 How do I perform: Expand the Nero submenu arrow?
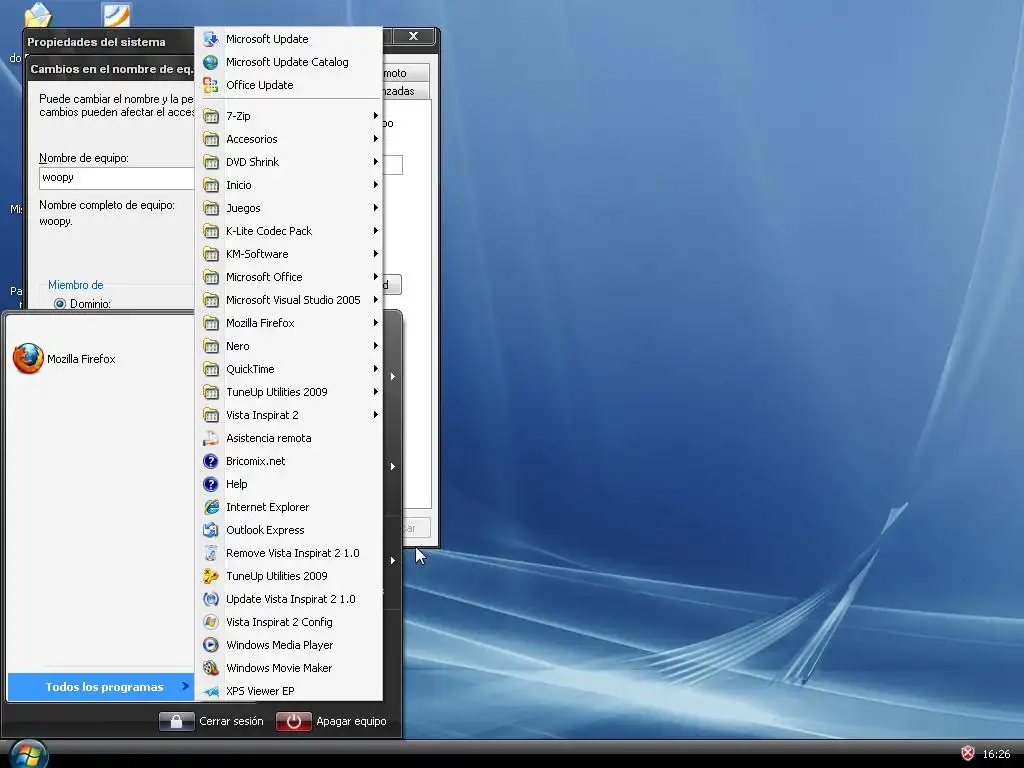tap(376, 345)
